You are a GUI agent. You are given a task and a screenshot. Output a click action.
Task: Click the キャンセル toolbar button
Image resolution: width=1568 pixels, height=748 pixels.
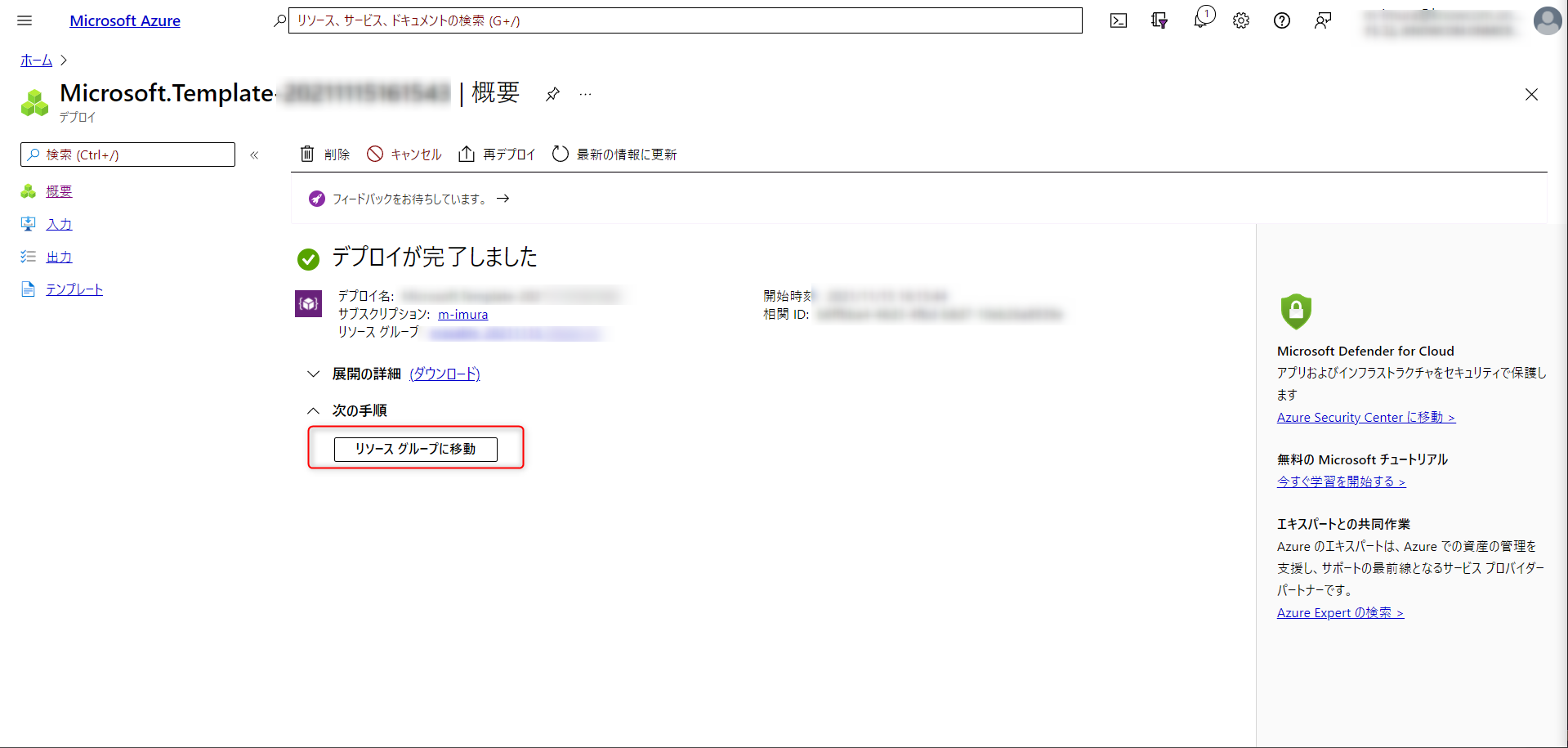(x=404, y=155)
